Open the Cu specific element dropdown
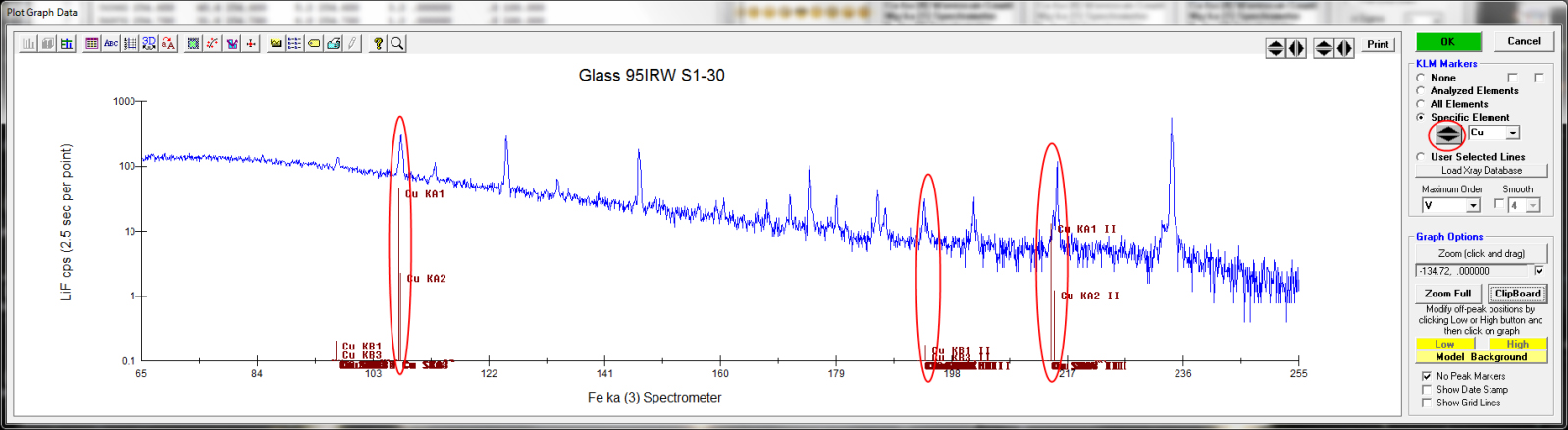The width and height of the screenshot is (1568, 430). pos(1513,133)
